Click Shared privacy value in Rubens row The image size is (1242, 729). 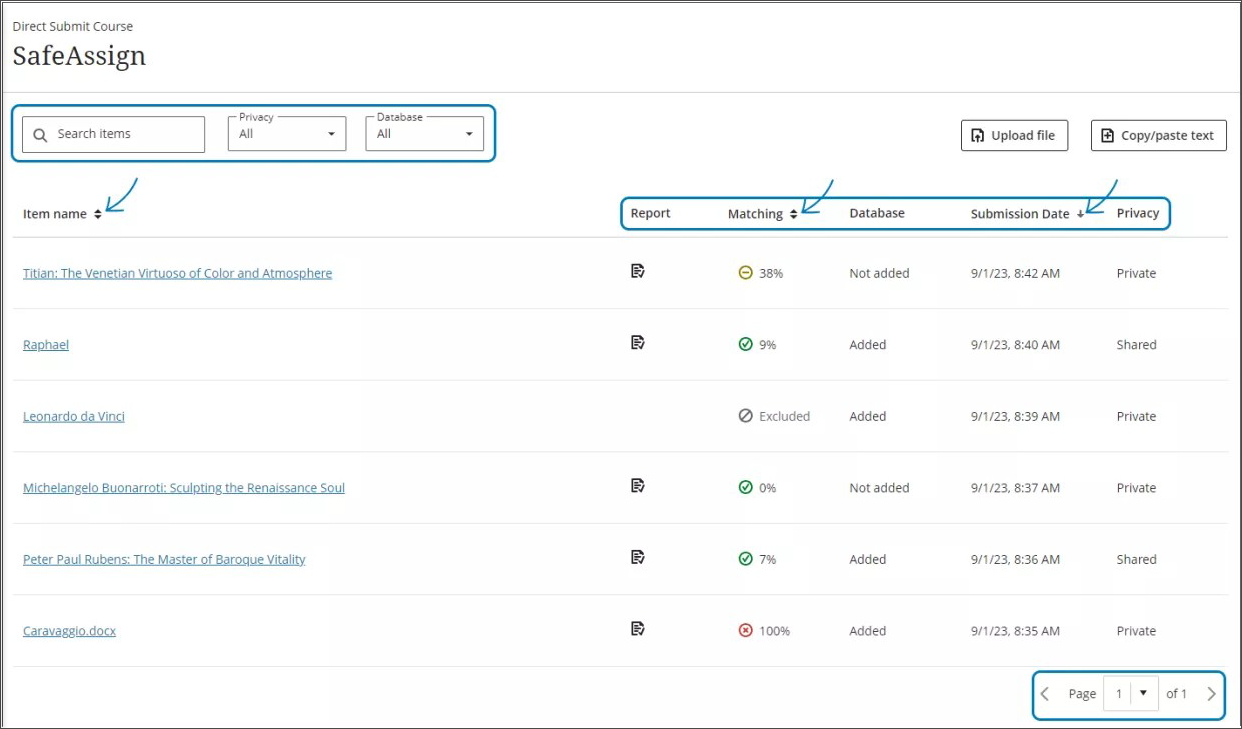pos(1136,559)
